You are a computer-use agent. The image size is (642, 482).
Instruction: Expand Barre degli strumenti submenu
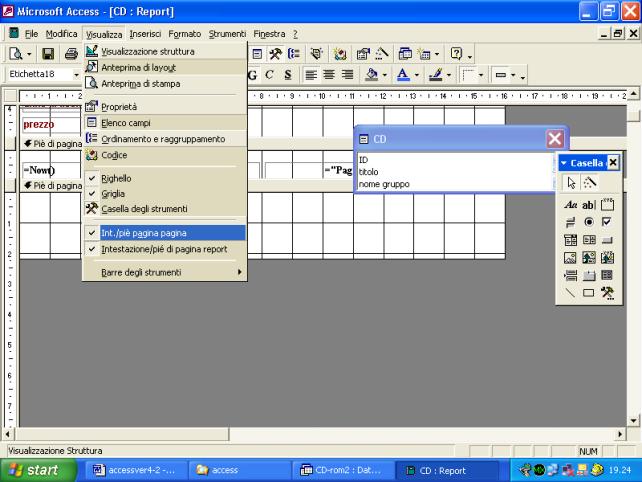point(165,272)
